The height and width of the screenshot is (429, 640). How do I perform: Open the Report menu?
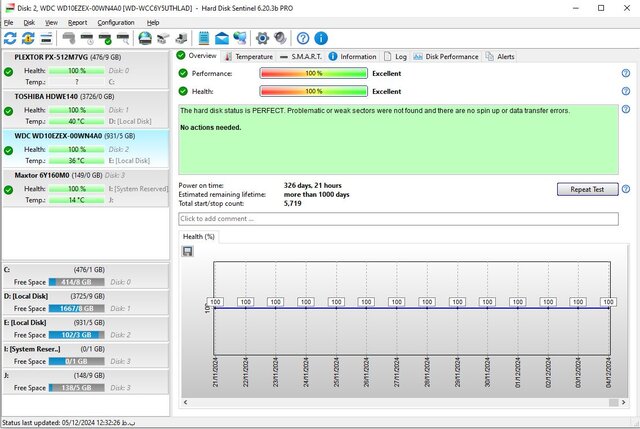[x=77, y=21]
